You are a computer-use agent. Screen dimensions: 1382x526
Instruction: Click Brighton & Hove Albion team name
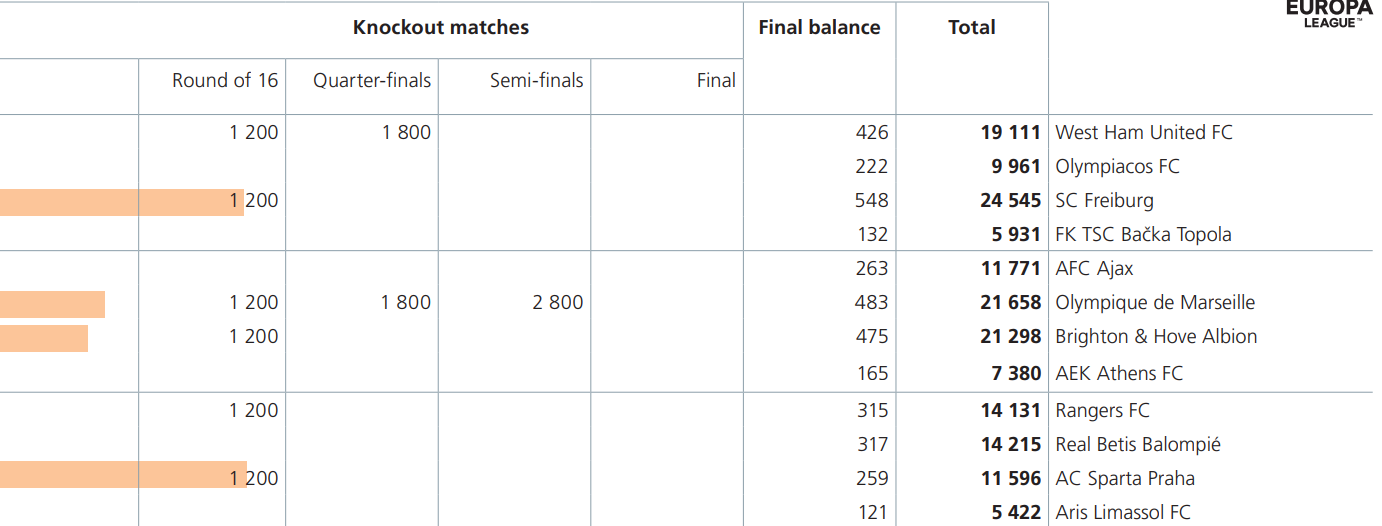point(1156,336)
